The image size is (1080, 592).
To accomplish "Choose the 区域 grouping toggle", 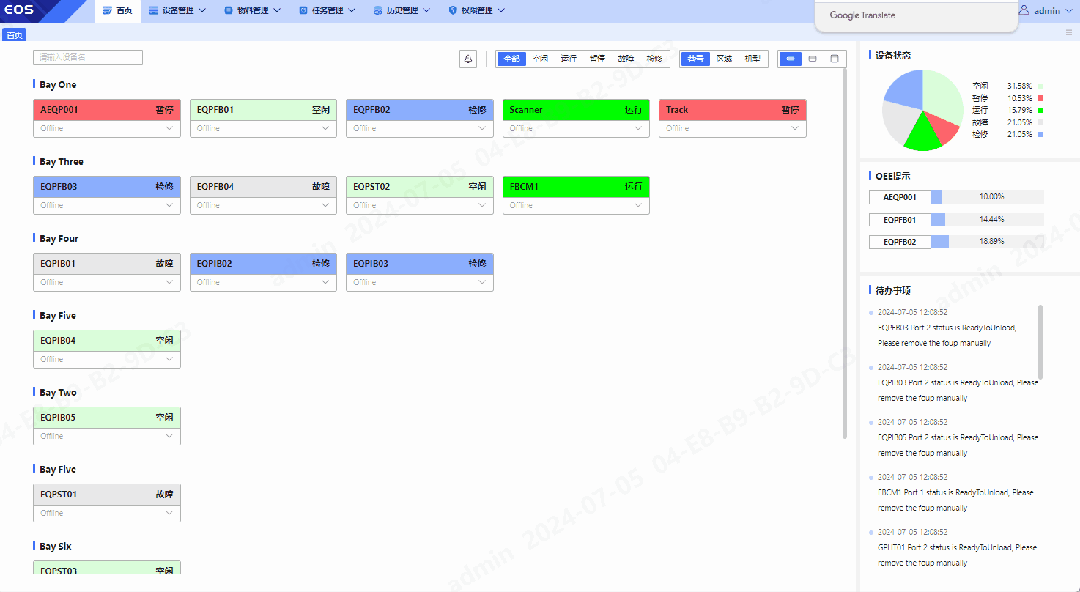I will [723, 59].
